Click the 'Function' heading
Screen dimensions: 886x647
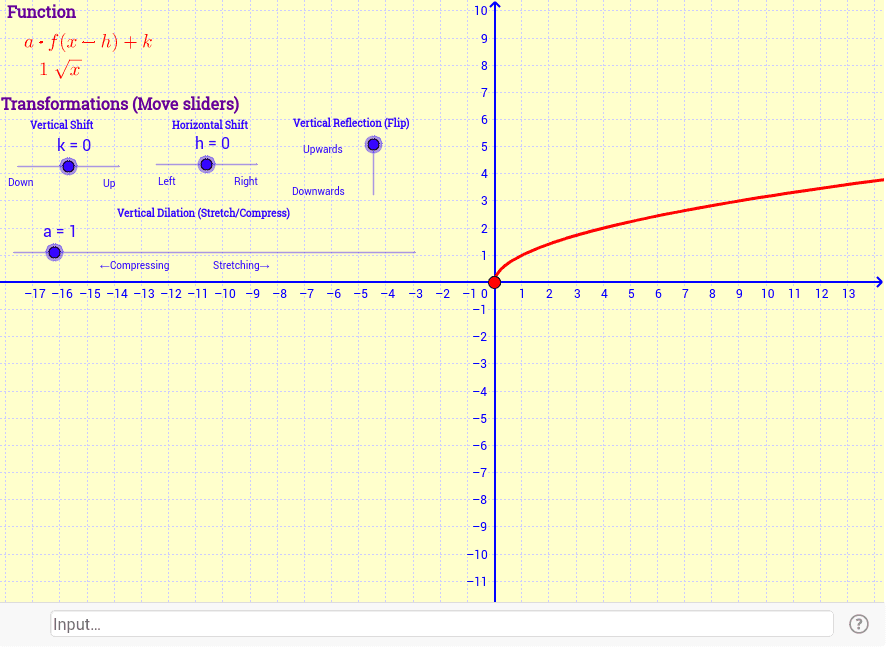click(x=41, y=12)
